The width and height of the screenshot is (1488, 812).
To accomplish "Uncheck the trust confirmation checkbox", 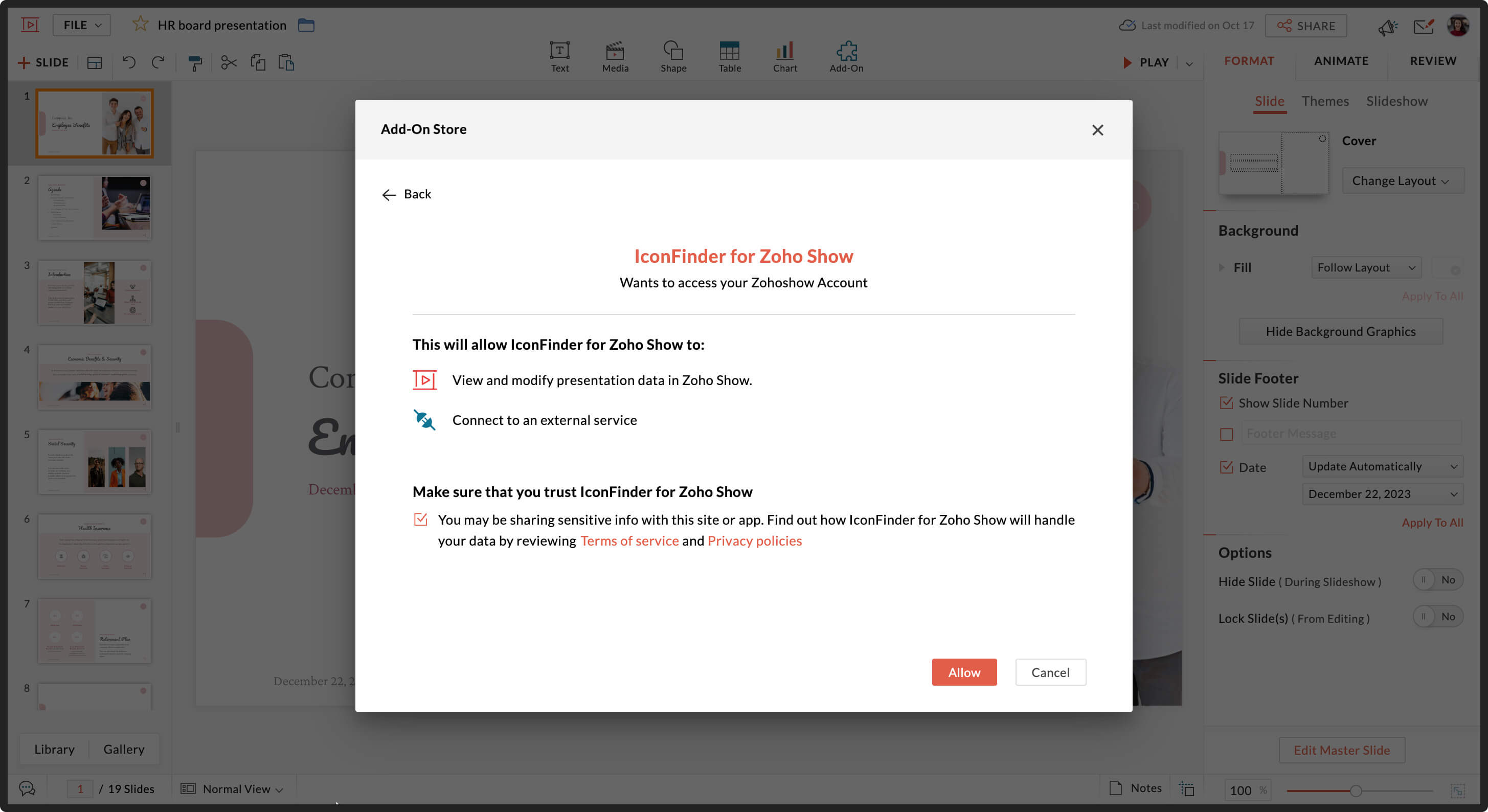I will click(x=420, y=519).
